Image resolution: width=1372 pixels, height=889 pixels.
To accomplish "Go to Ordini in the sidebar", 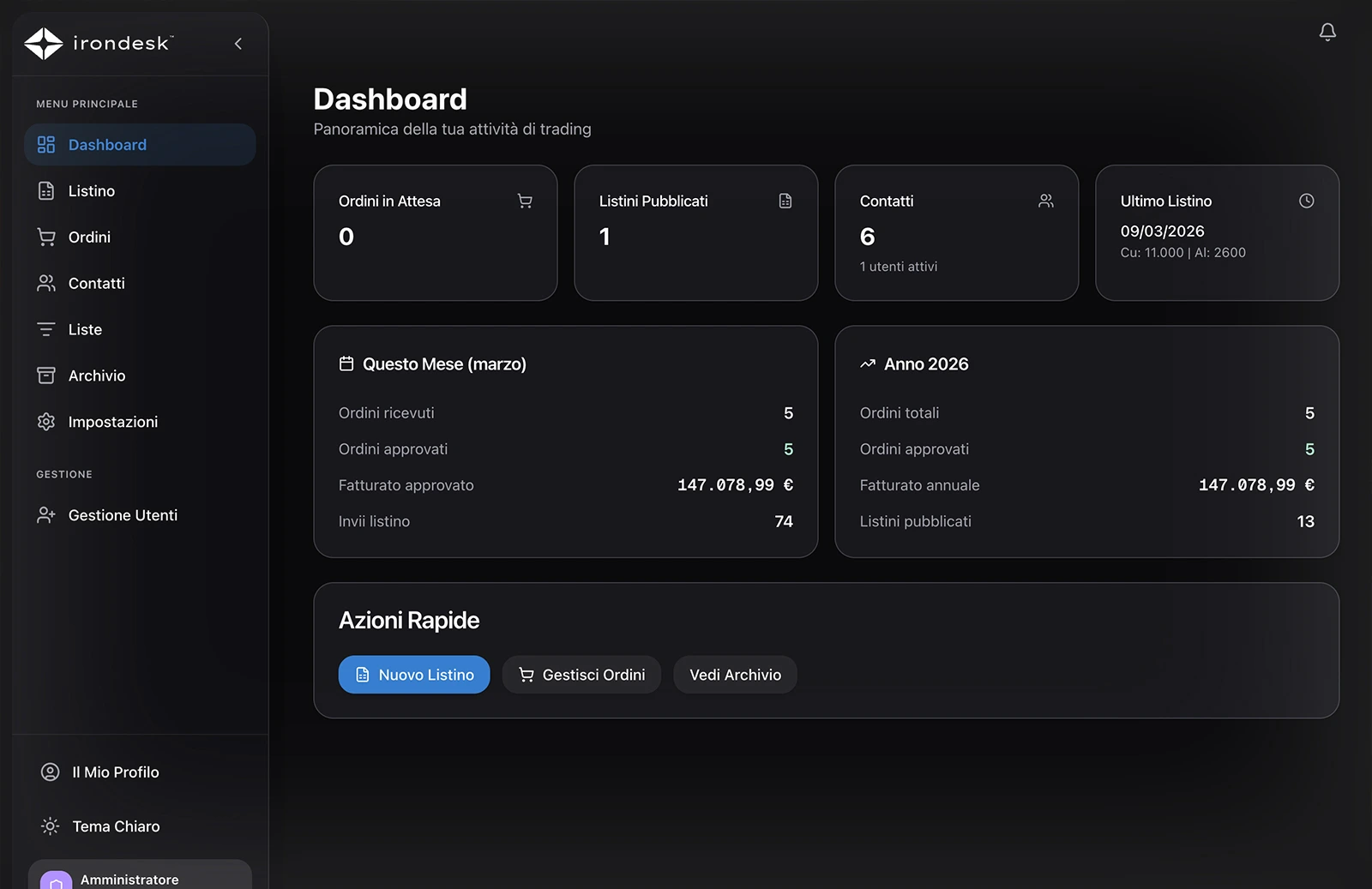I will [89, 237].
